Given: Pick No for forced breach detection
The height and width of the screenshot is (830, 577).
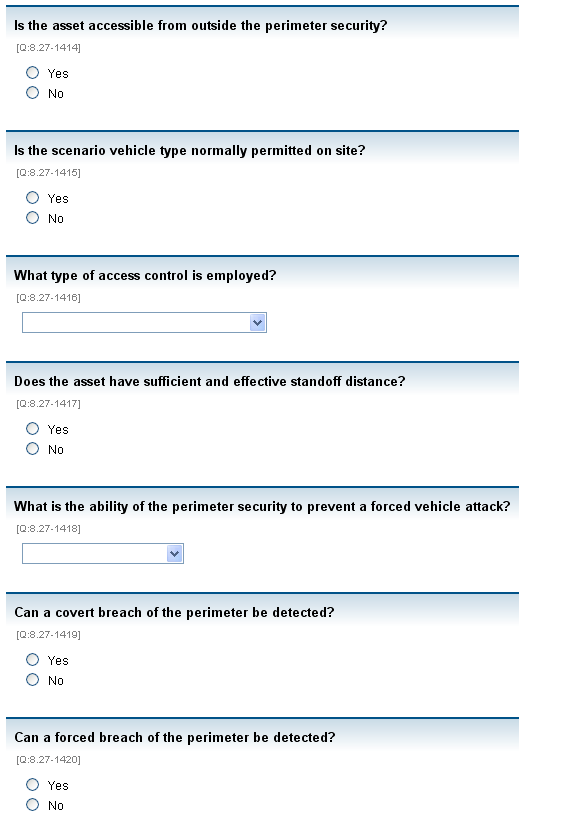Looking at the screenshot, I should coord(33,804).
